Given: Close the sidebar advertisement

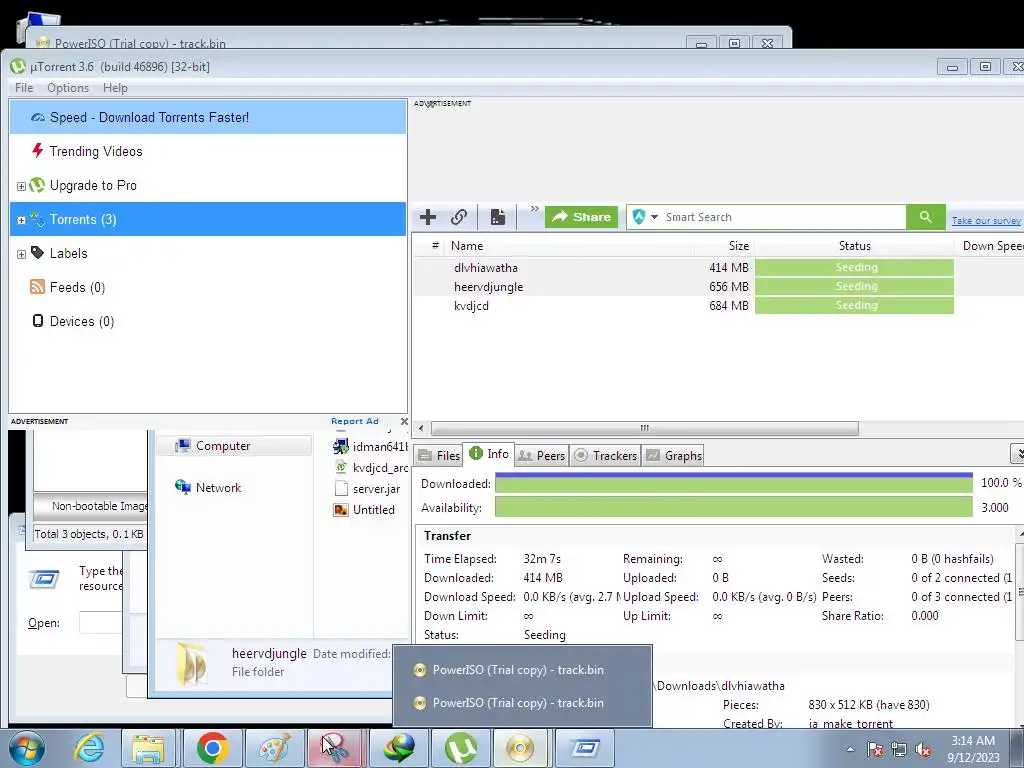Looking at the screenshot, I should coord(404,422).
